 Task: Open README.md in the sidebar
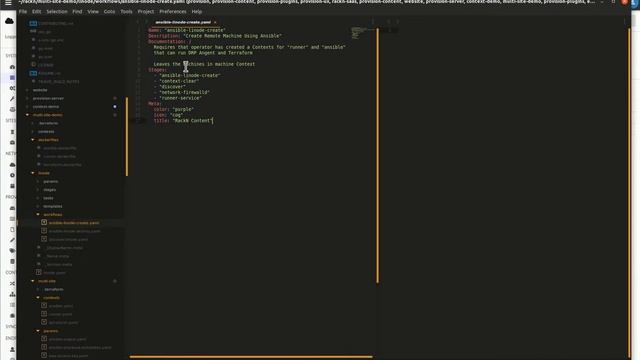(49, 73)
